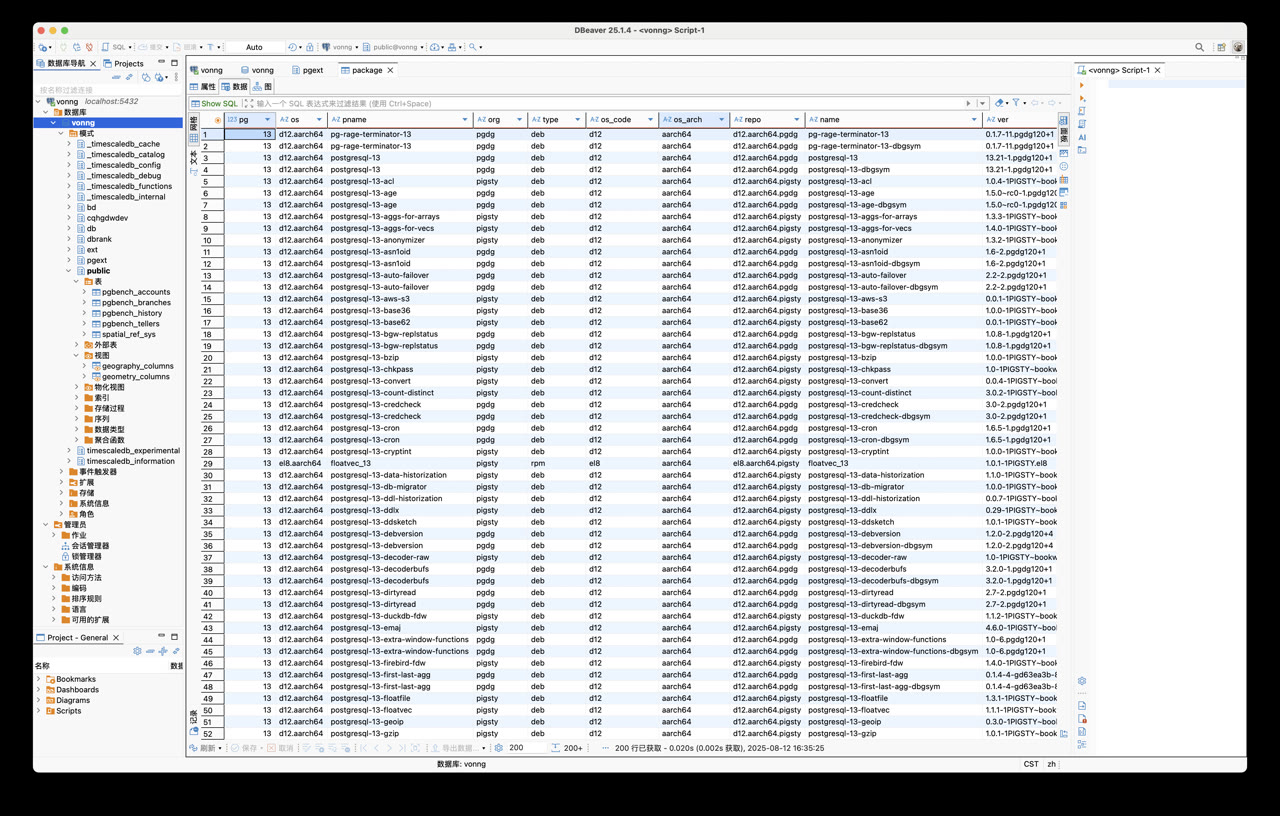Open the perspective switcher icon at top right
1280x816 pixels.
click(1222, 47)
